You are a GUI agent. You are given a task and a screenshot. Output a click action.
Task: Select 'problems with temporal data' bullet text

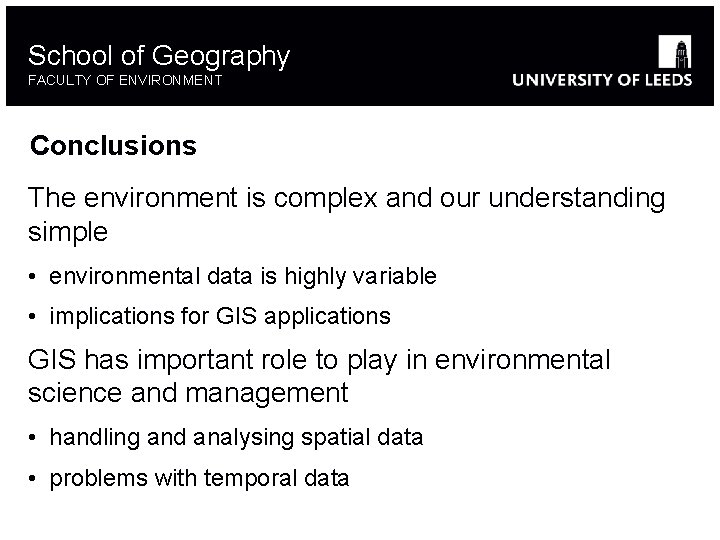pos(199,478)
